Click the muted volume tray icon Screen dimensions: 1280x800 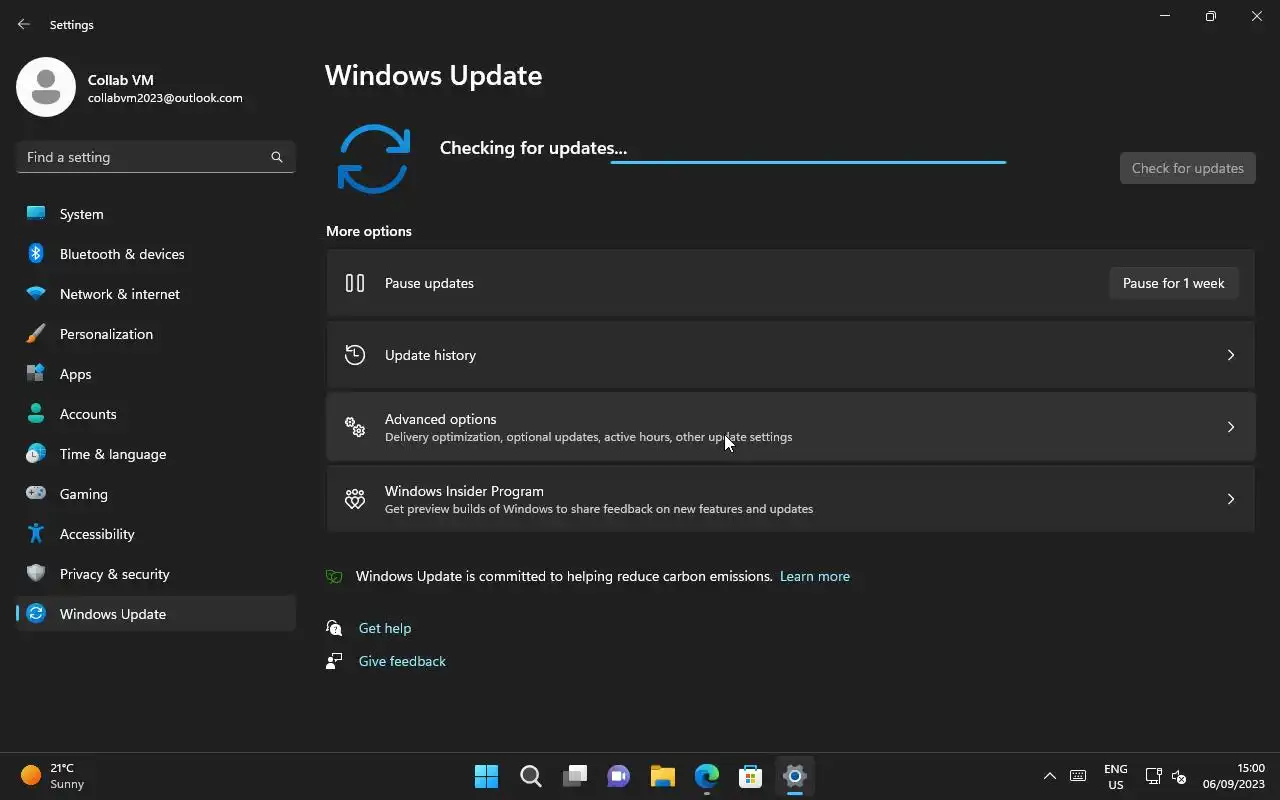point(1179,776)
